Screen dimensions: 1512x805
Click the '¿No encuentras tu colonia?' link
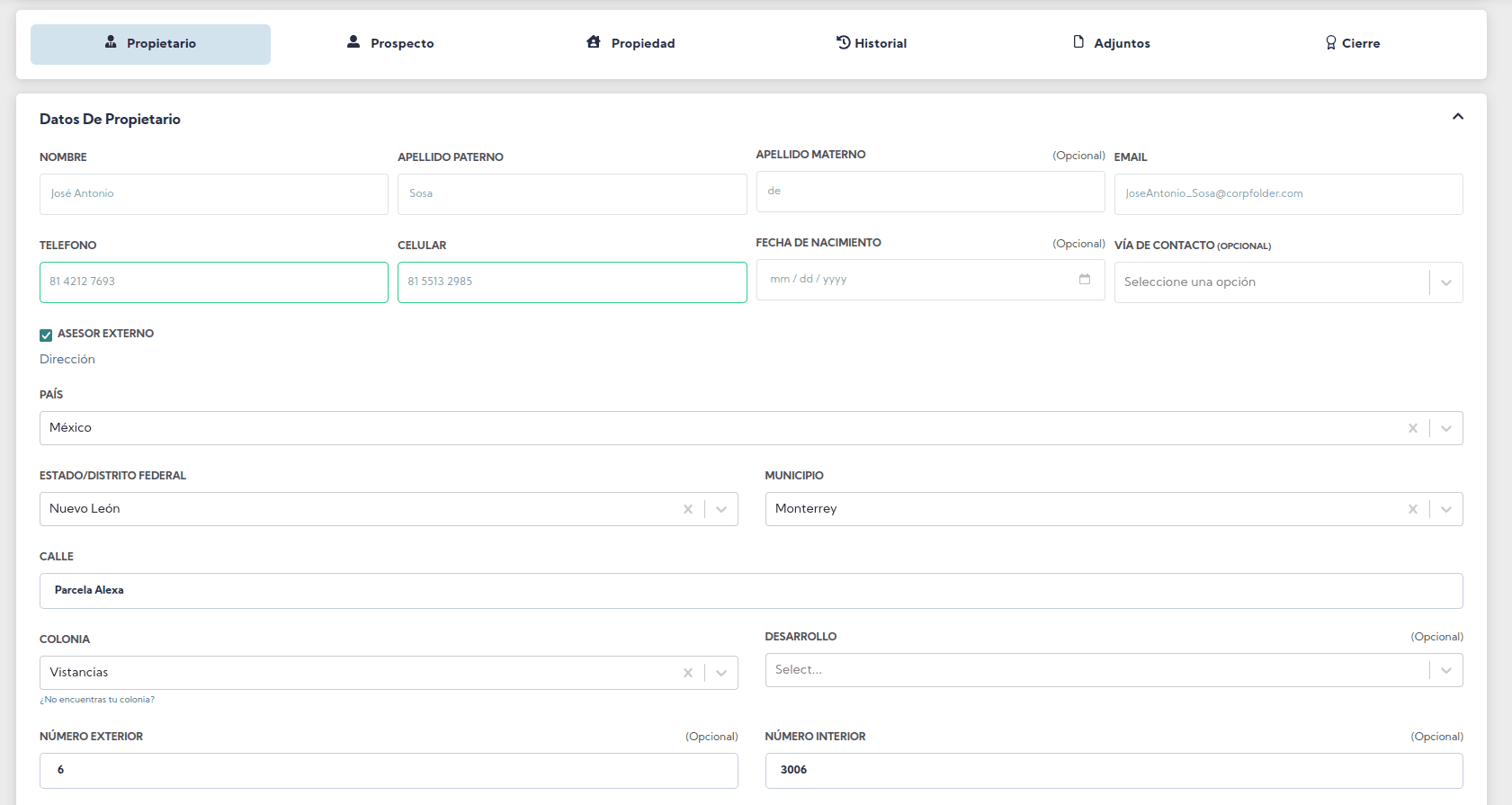(97, 700)
